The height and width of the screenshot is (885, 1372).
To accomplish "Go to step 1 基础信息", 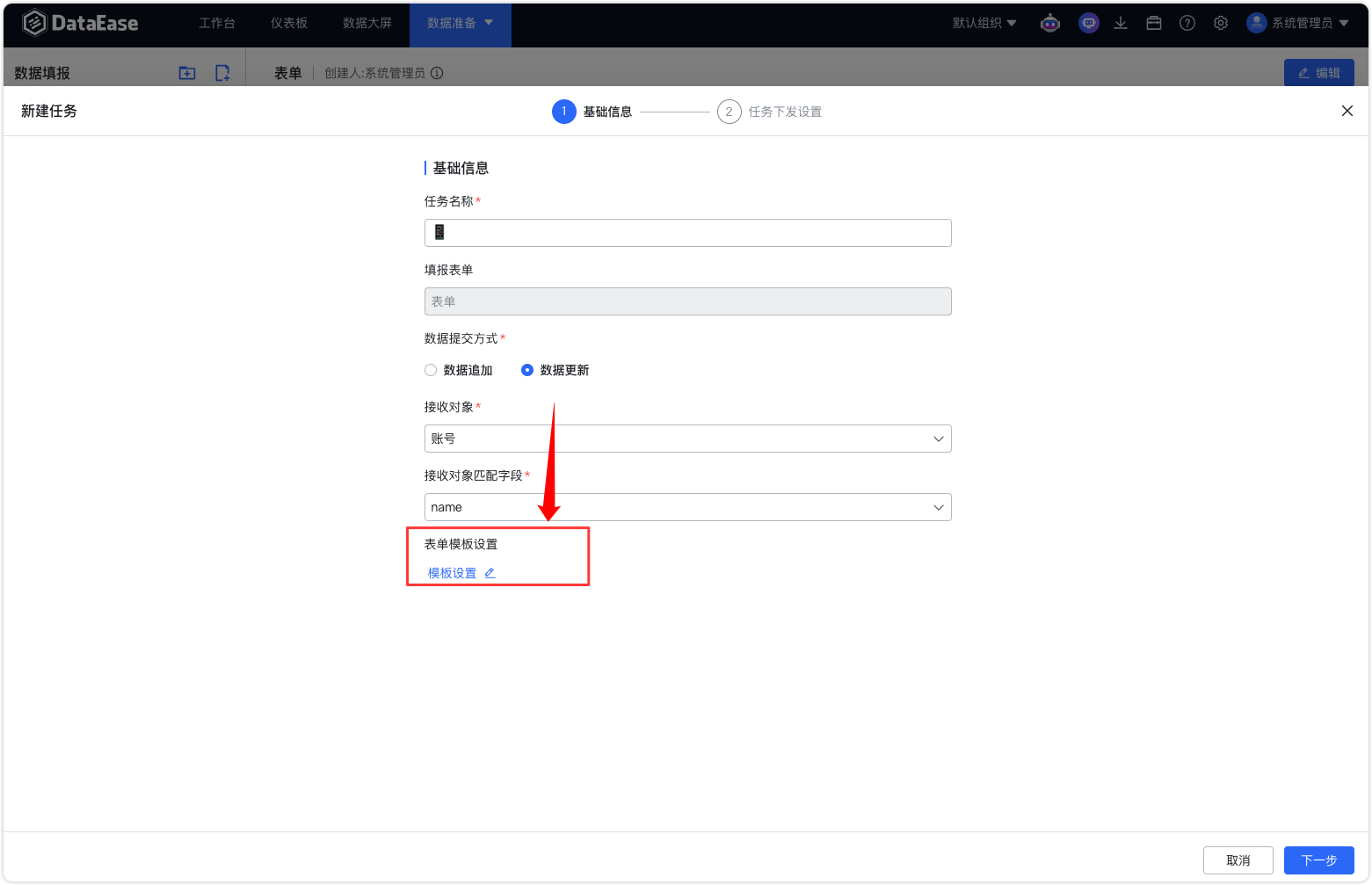I will [592, 112].
